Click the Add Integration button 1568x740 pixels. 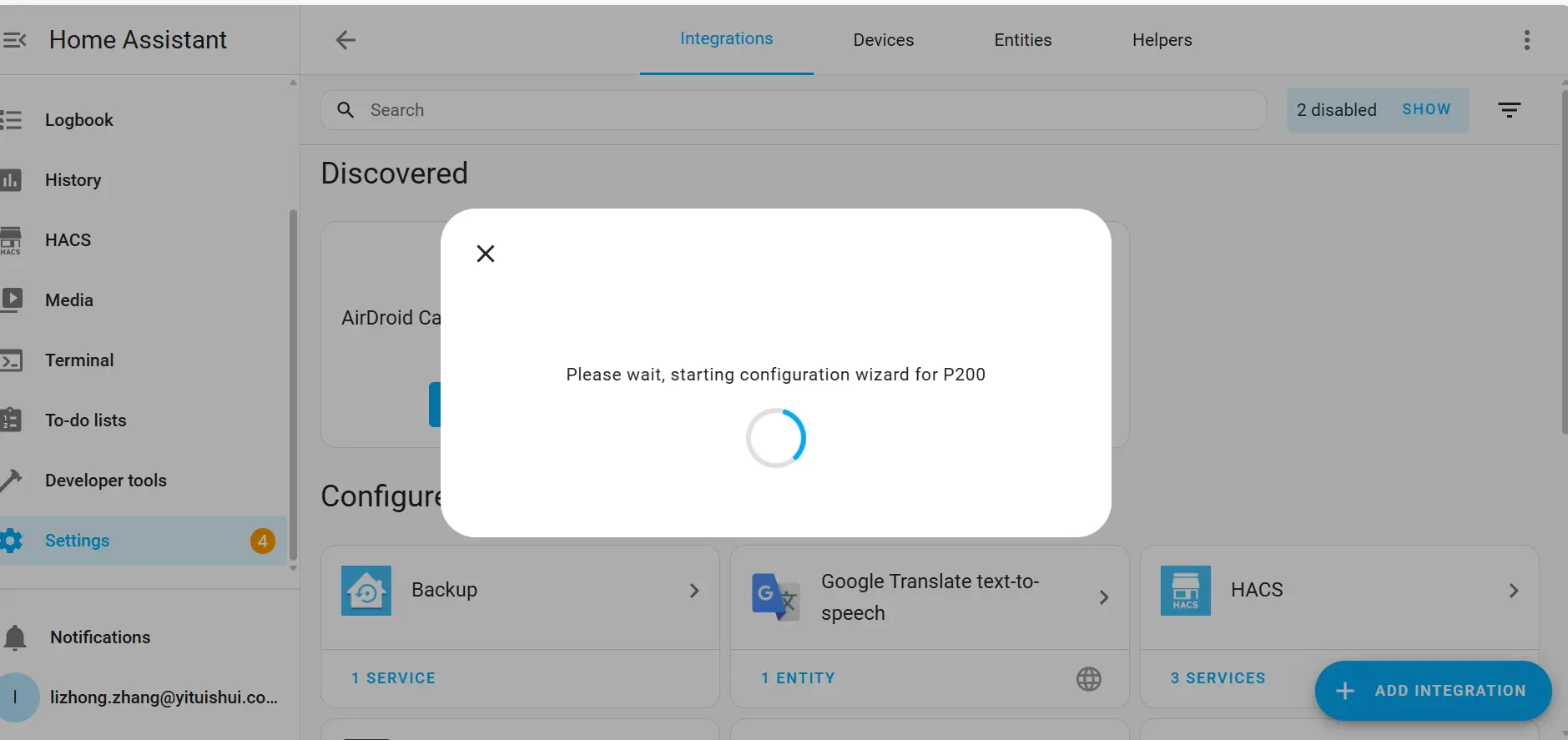(1433, 691)
